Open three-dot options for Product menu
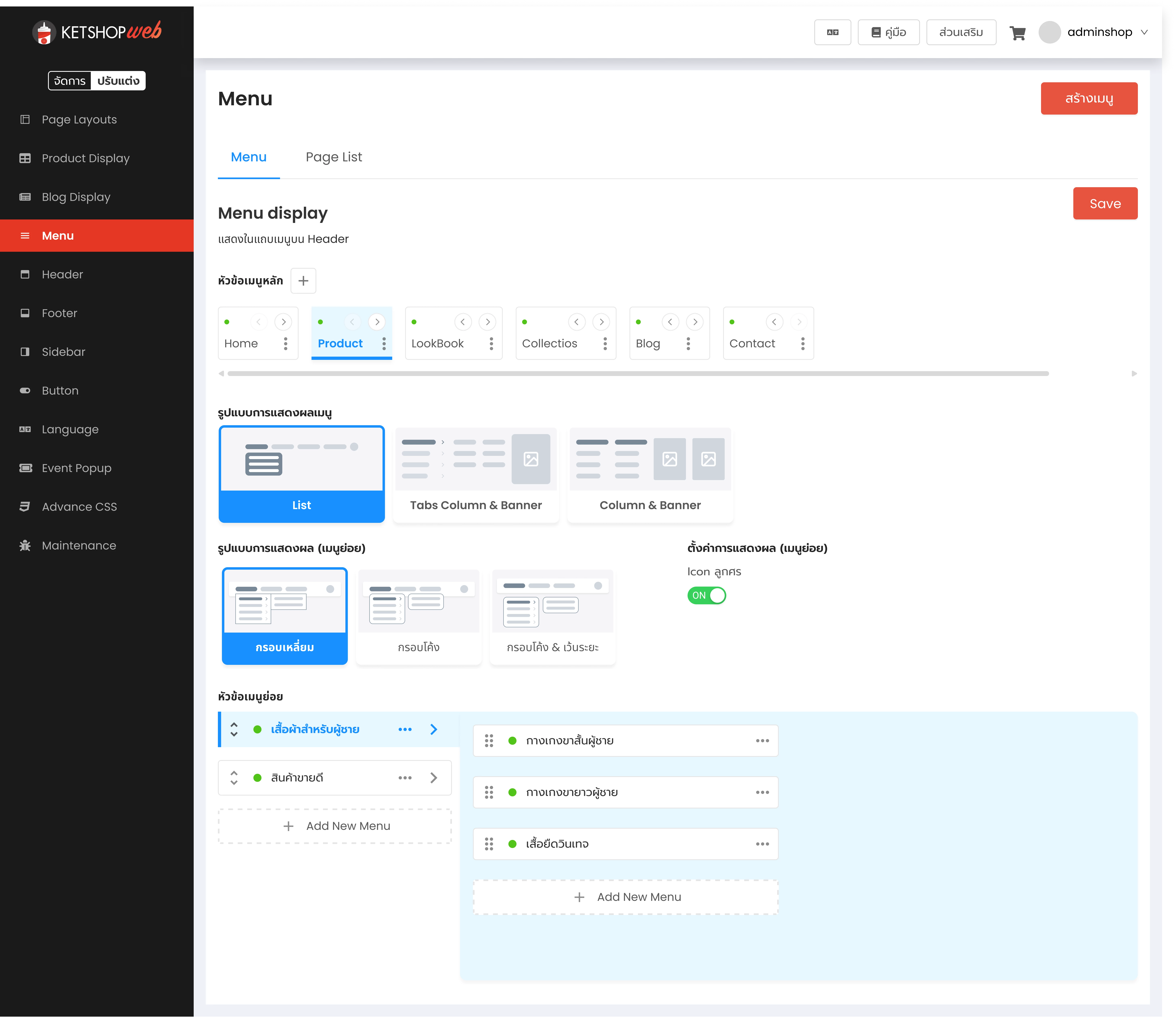The image size is (1175, 1036). [x=384, y=344]
